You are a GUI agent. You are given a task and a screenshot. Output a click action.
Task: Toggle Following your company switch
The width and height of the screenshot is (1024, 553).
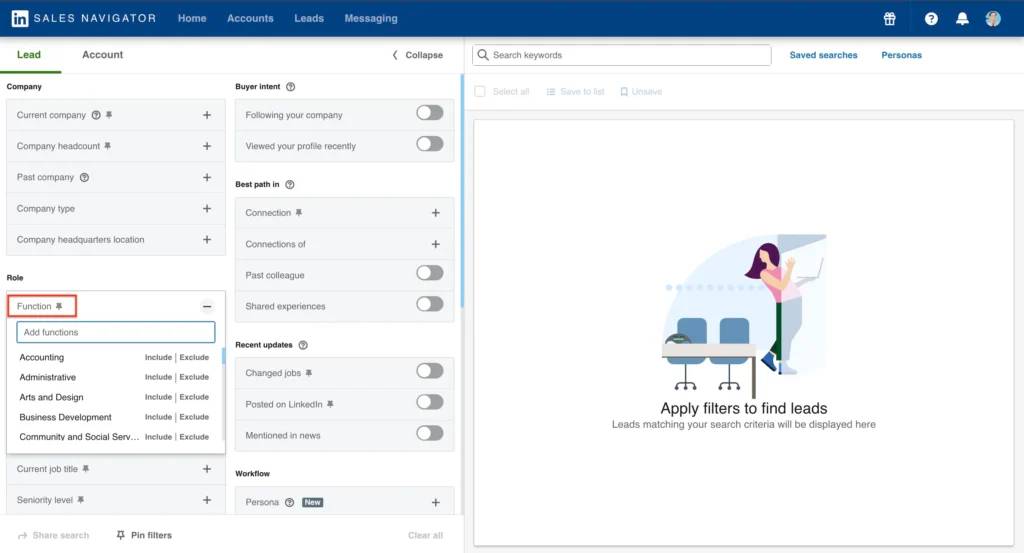point(429,114)
